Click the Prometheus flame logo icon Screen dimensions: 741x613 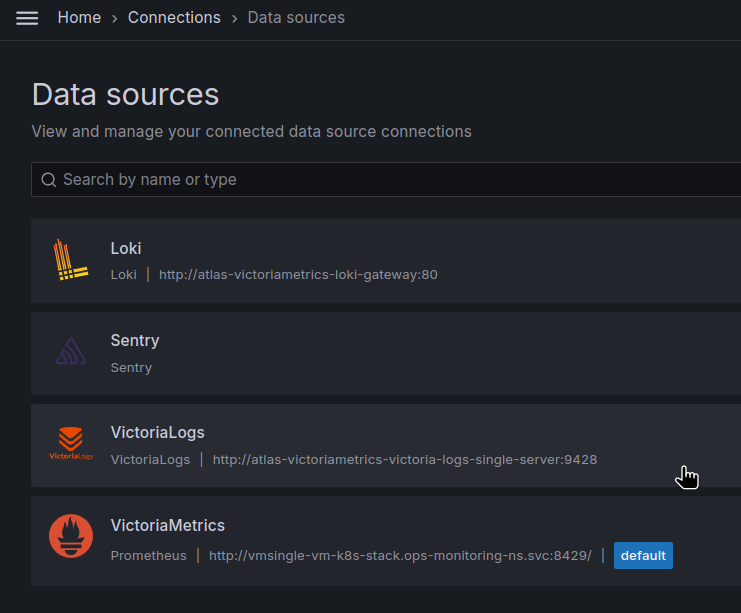(71, 536)
